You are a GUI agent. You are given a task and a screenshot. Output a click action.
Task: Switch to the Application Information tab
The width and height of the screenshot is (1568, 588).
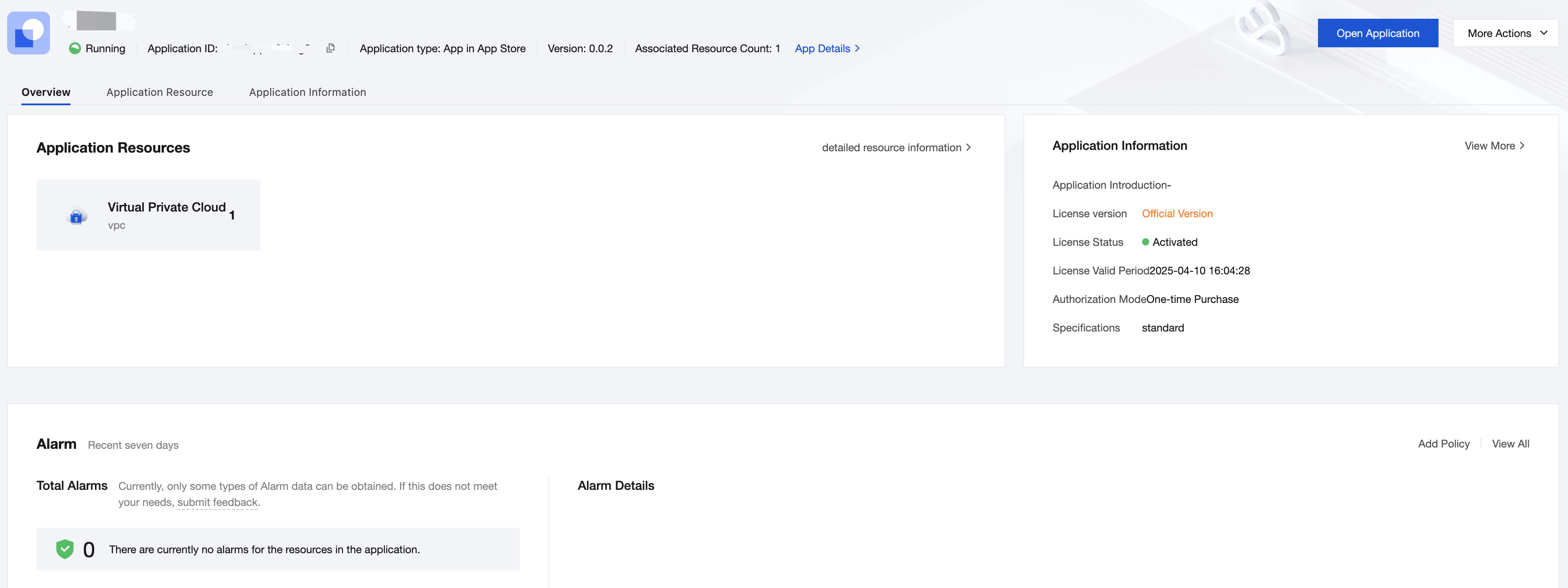click(x=307, y=92)
